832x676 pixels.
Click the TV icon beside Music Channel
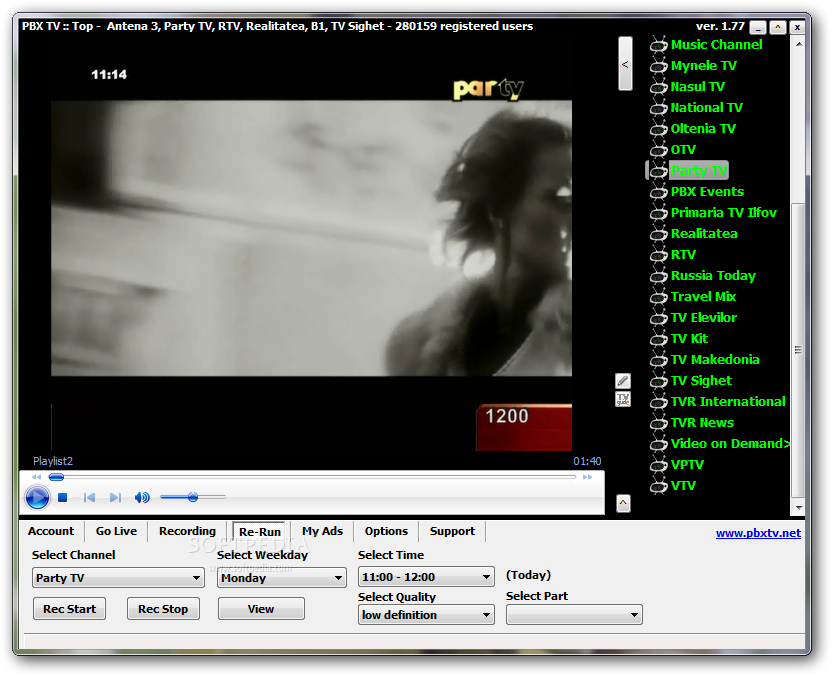click(658, 45)
